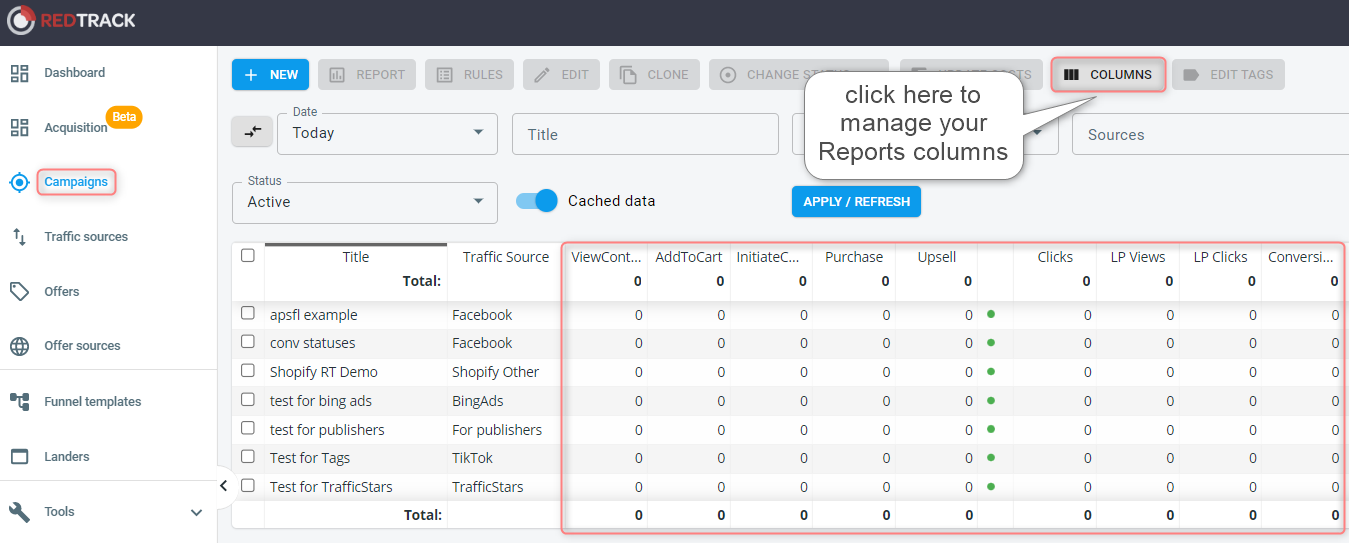This screenshot has height=543, width=1349.
Task: Open the Status dropdown showing Active
Action: click(365, 202)
